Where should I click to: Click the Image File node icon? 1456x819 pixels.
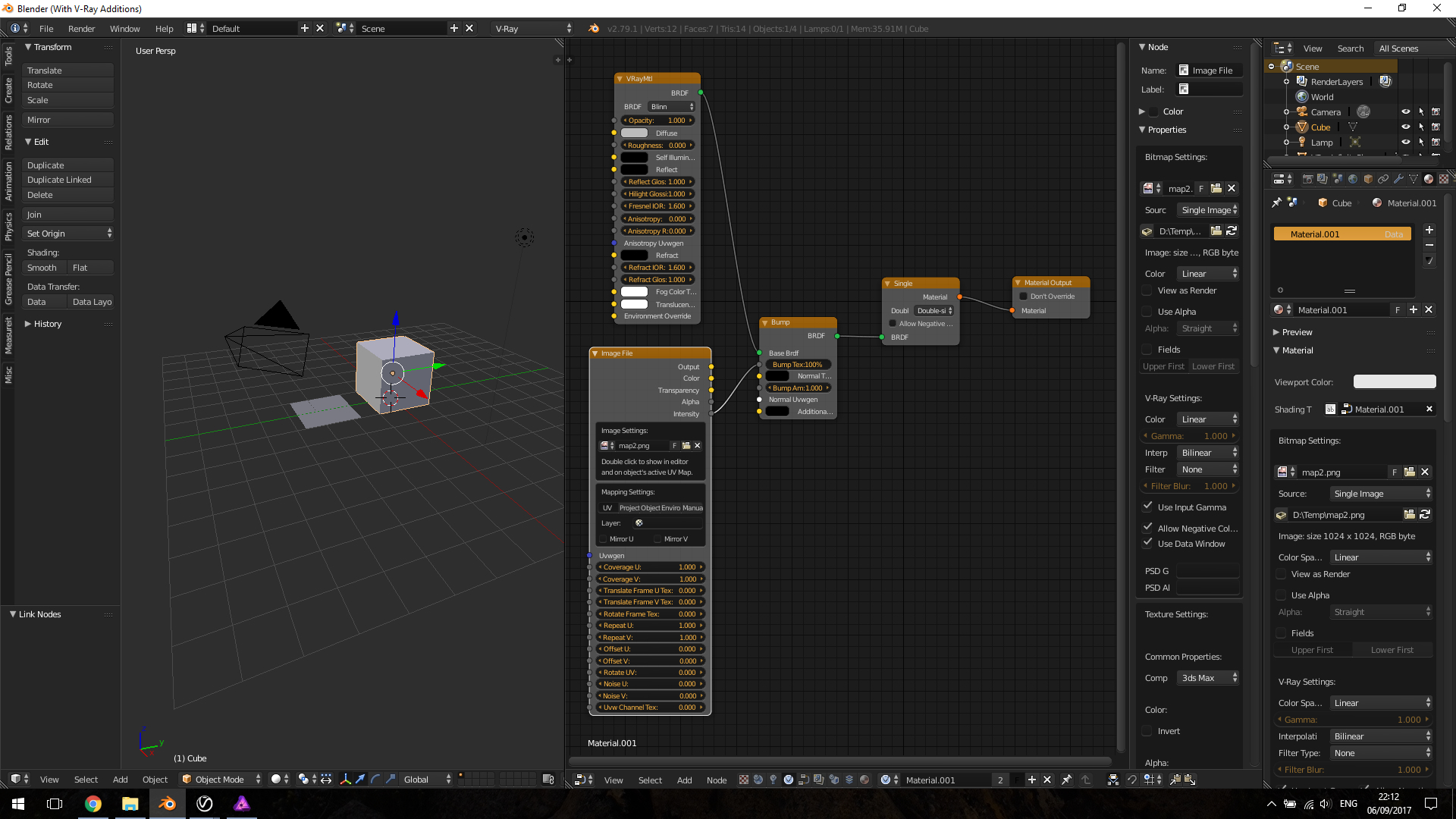tap(594, 353)
